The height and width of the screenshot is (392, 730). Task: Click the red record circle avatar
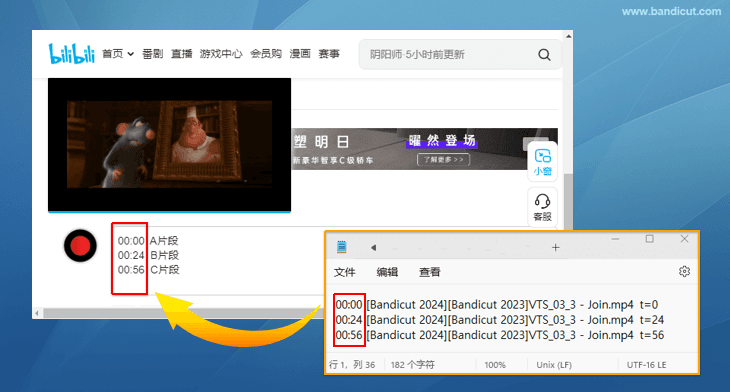[x=80, y=245]
